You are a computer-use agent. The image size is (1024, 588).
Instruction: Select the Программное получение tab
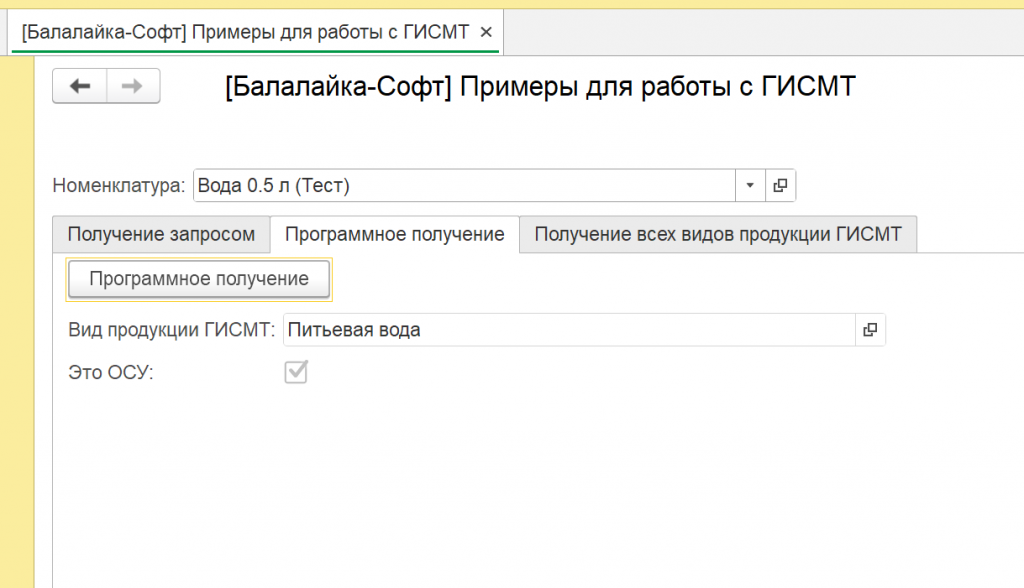point(394,235)
